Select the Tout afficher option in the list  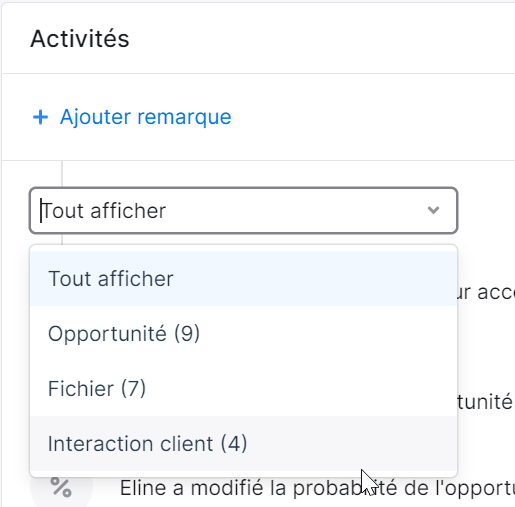coord(243,278)
